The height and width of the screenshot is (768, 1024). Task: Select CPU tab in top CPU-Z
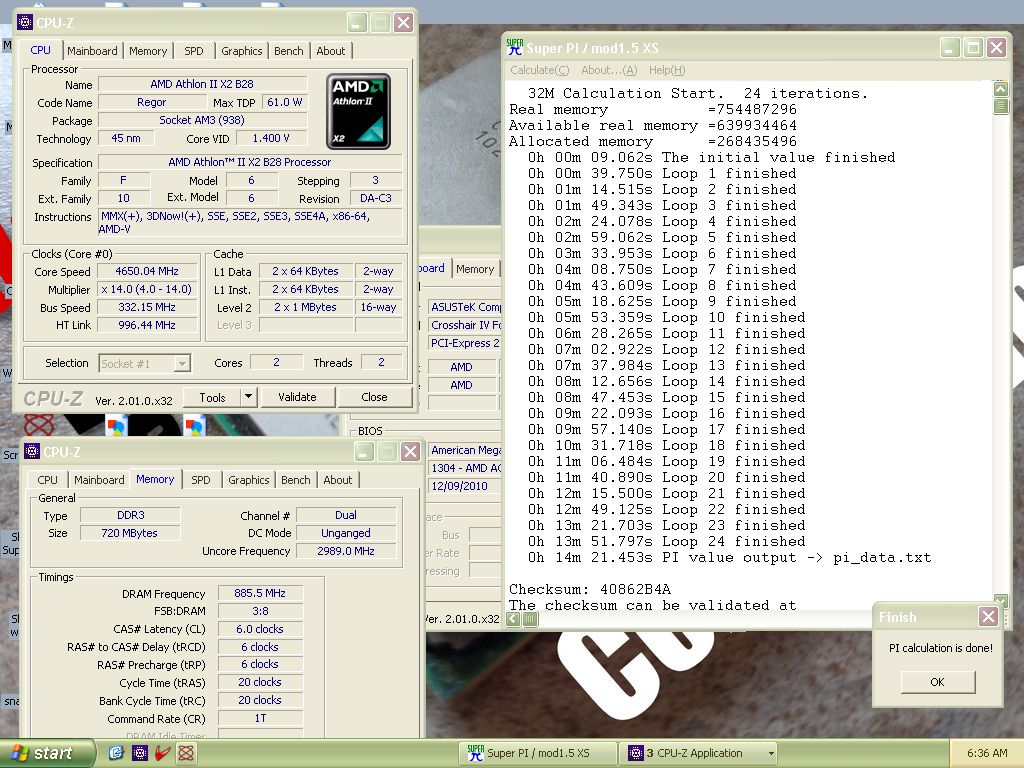pos(40,50)
